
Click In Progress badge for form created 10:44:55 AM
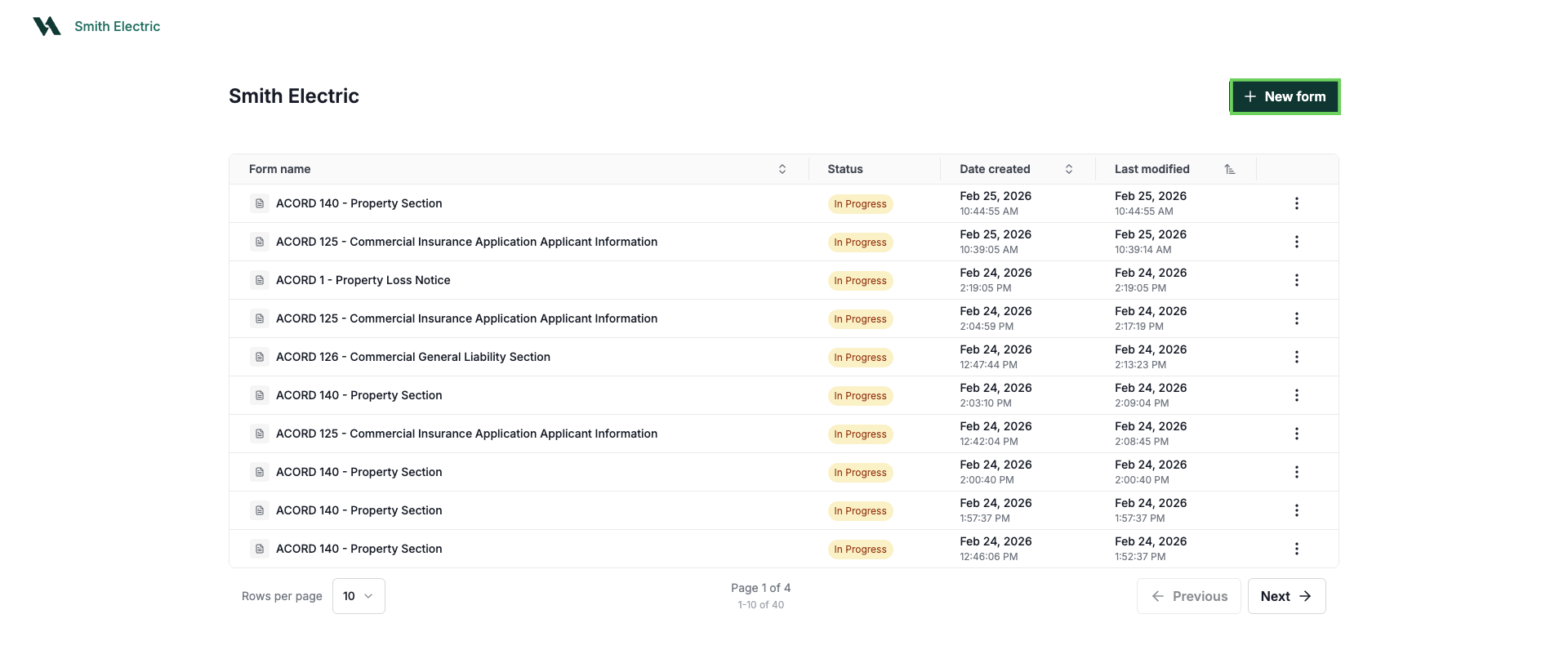(x=860, y=204)
